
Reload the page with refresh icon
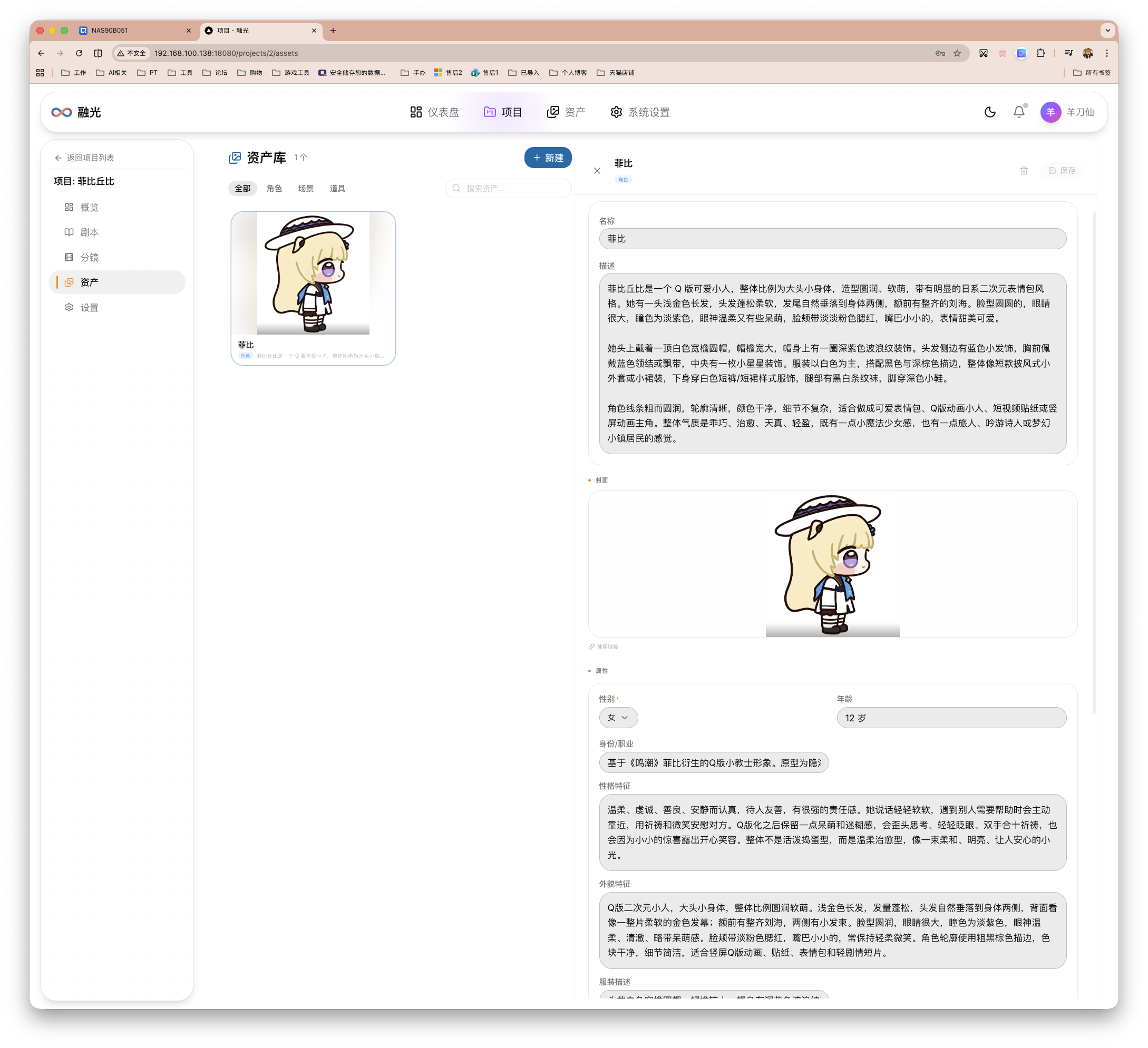click(79, 53)
